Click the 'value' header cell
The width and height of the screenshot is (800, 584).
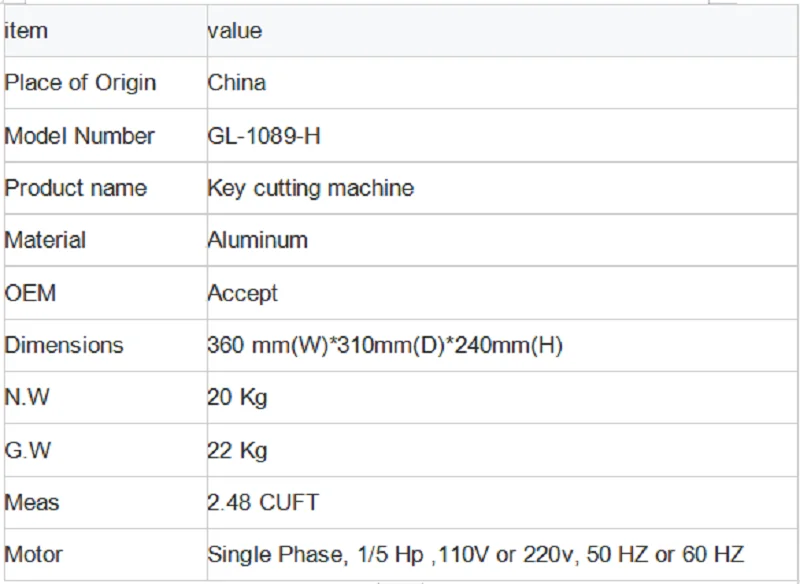[235, 31]
